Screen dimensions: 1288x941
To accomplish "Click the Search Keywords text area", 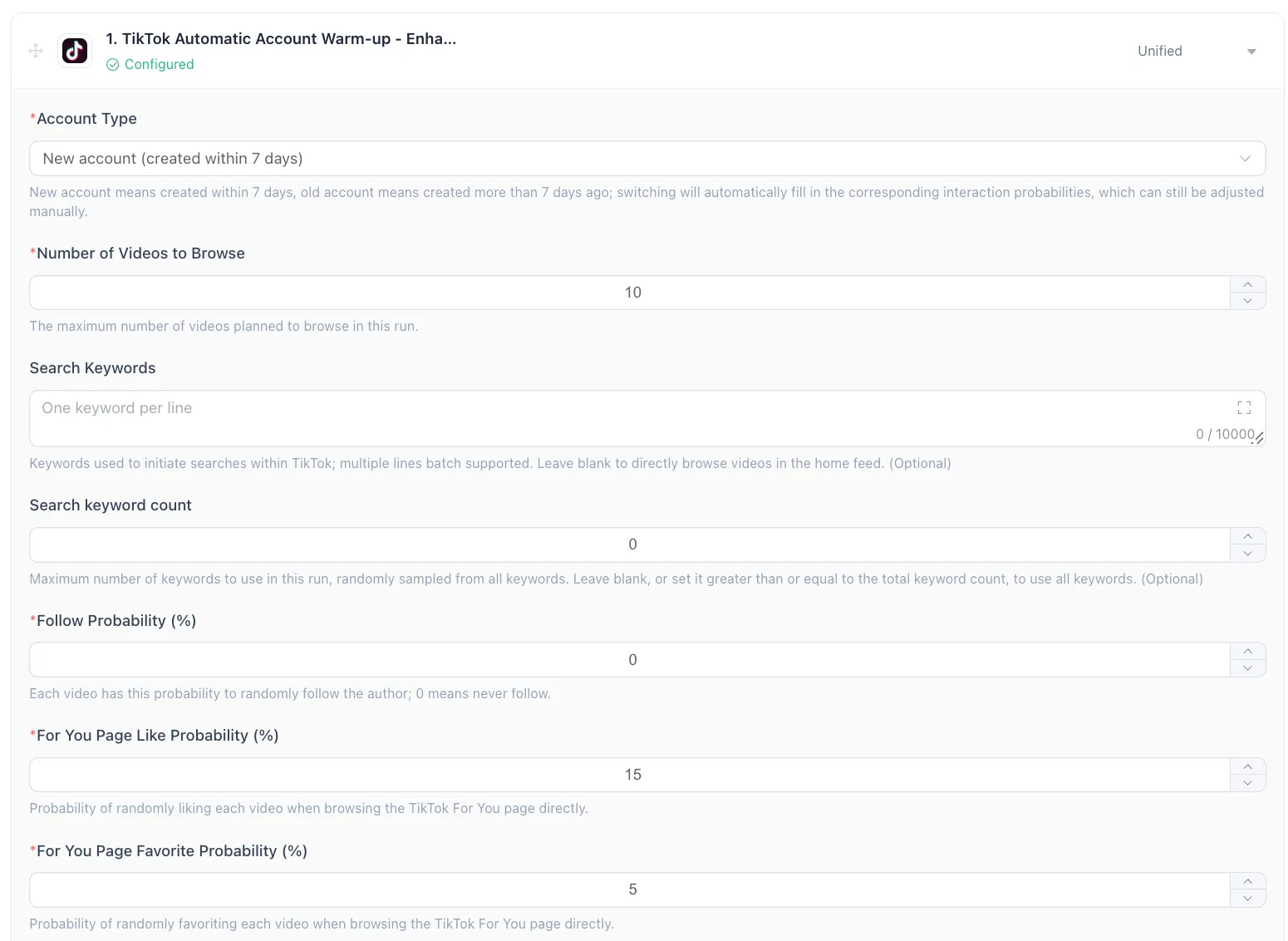I will [647, 418].
